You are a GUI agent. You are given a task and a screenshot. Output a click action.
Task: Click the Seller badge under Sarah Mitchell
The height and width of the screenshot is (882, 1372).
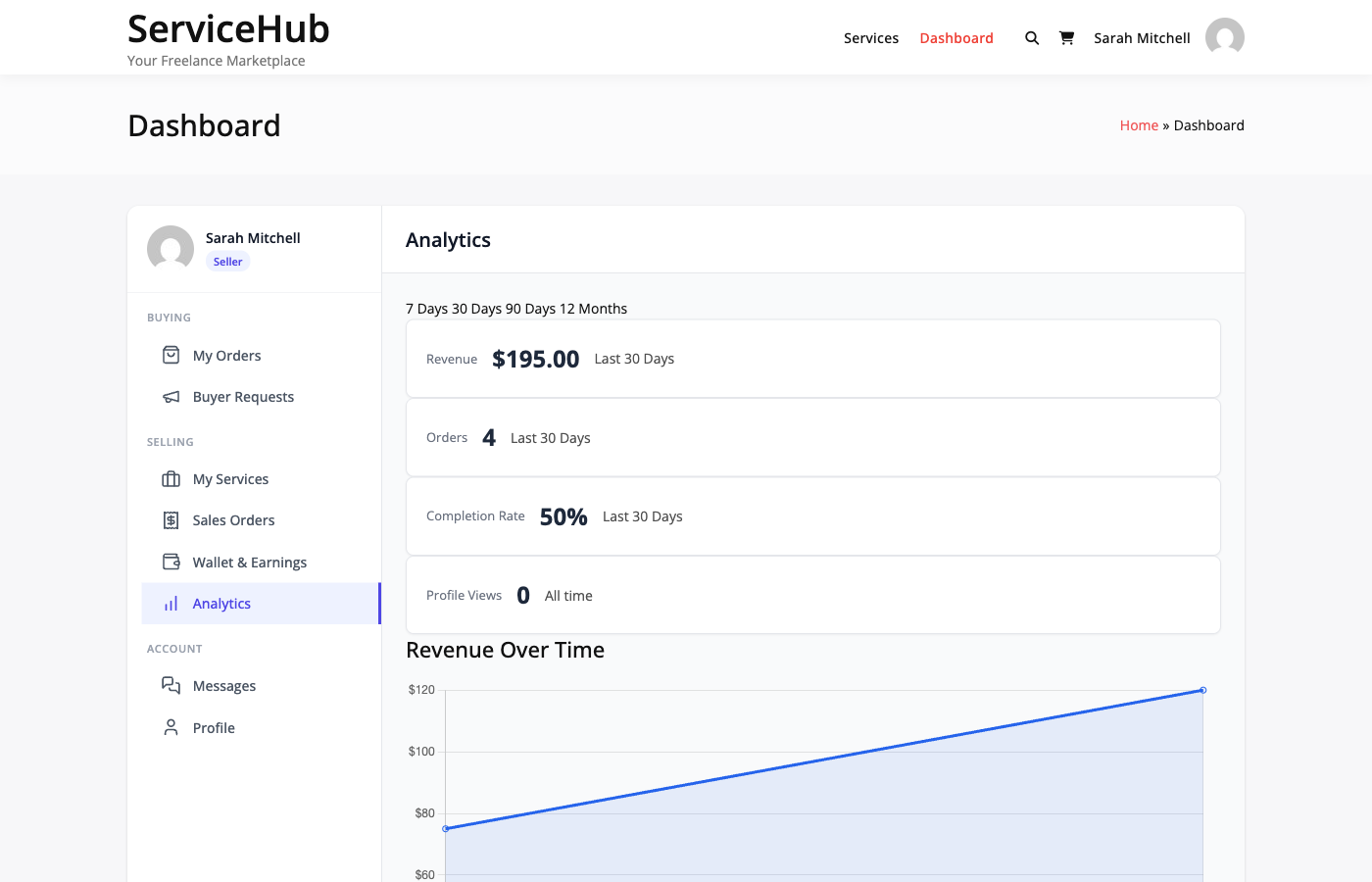tap(227, 261)
